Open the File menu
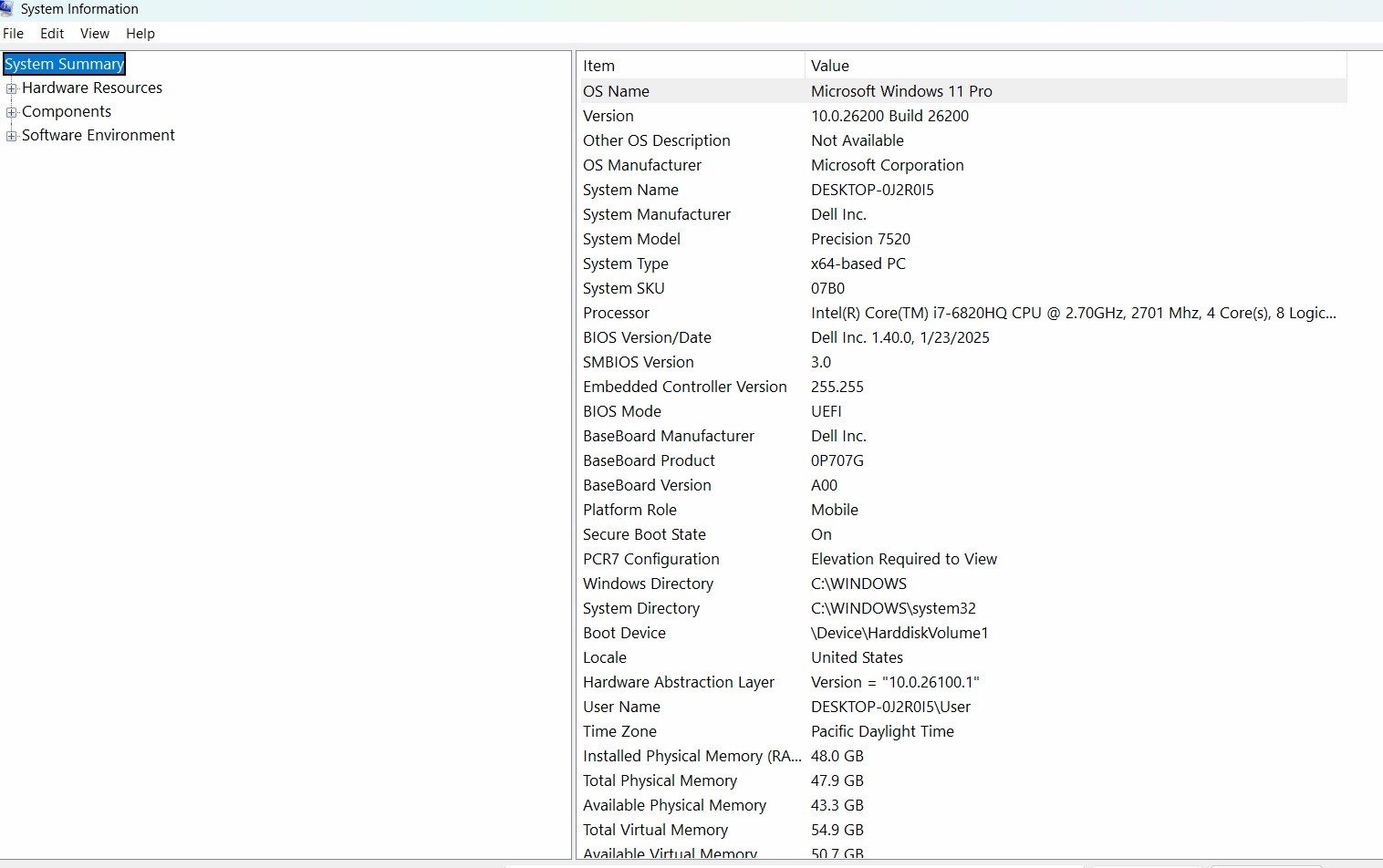This screenshot has height=868, width=1383. point(14,34)
